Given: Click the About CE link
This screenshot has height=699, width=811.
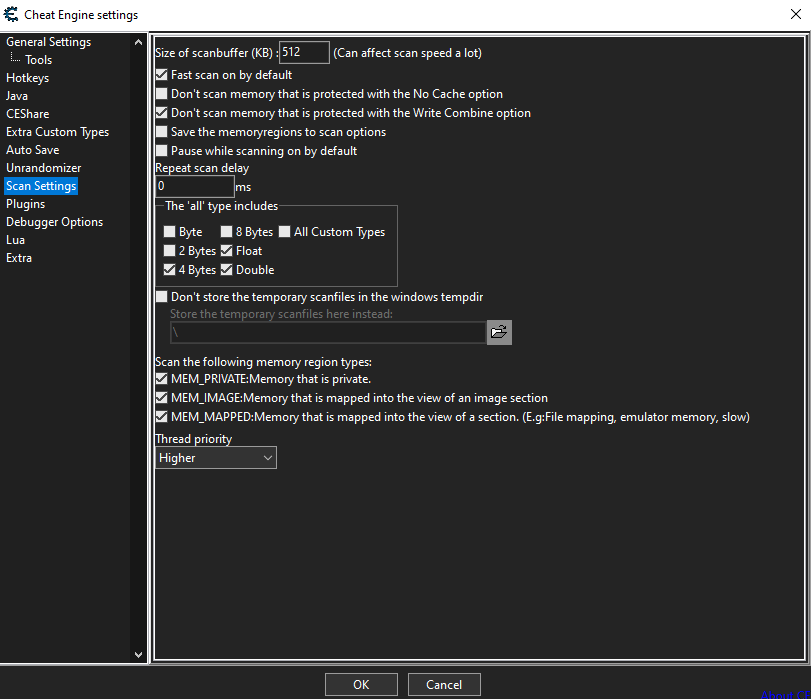Looking at the screenshot, I should click(x=786, y=694).
